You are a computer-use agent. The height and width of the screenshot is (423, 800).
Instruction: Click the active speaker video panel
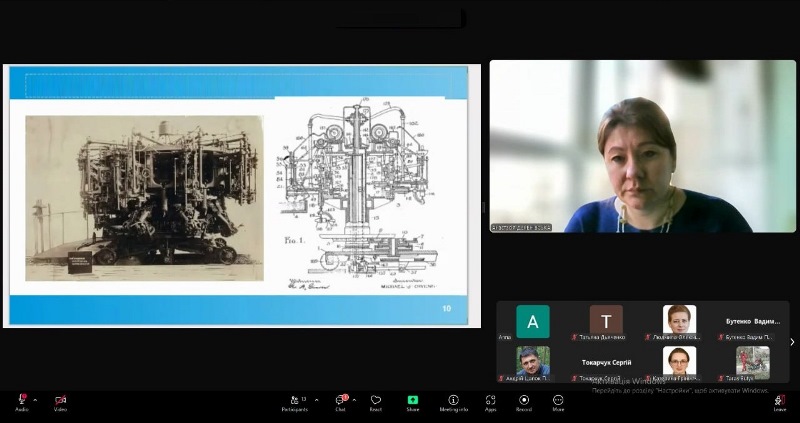[642, 146]
